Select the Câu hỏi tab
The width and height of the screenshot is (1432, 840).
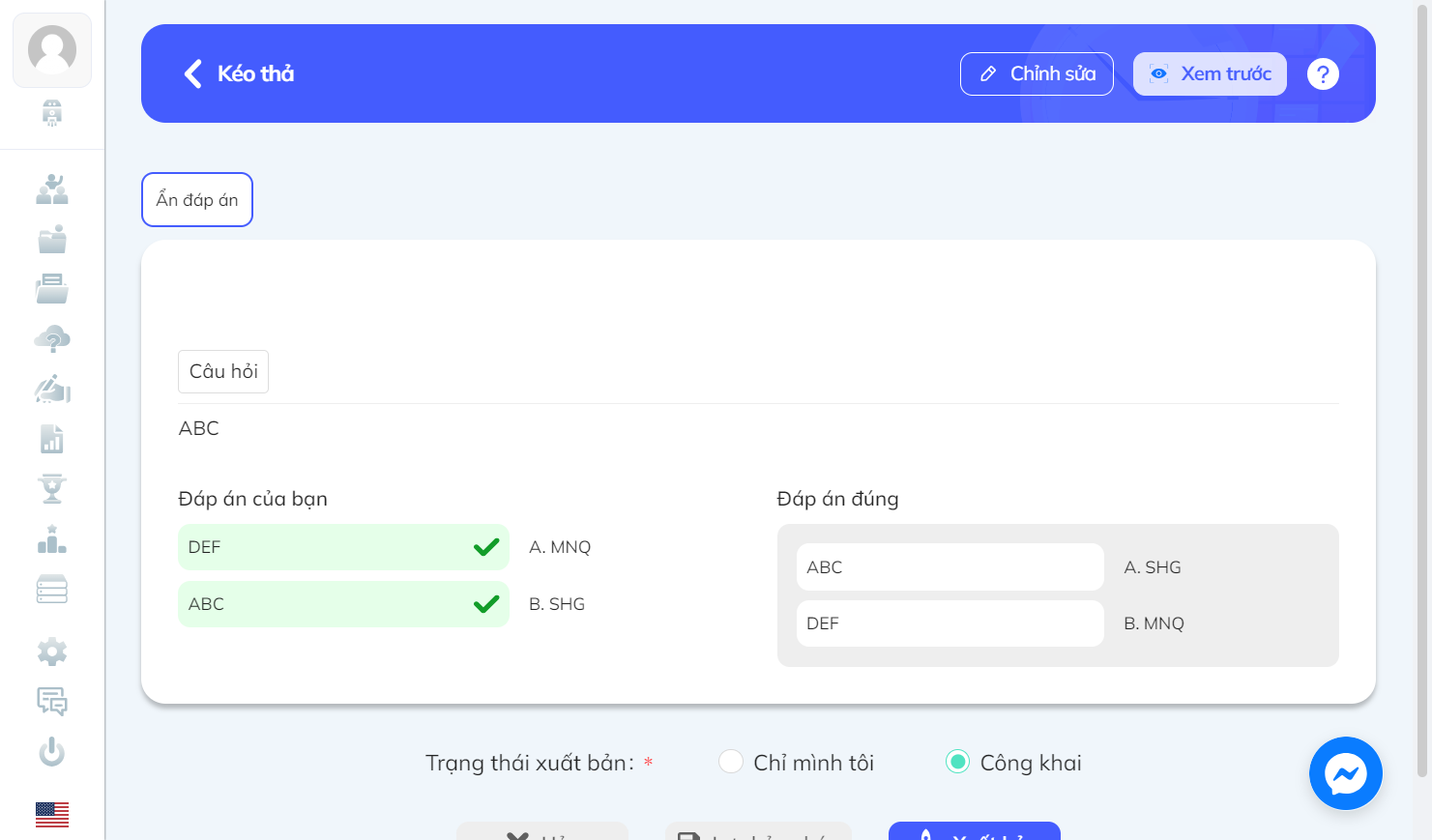click(223, 371)
